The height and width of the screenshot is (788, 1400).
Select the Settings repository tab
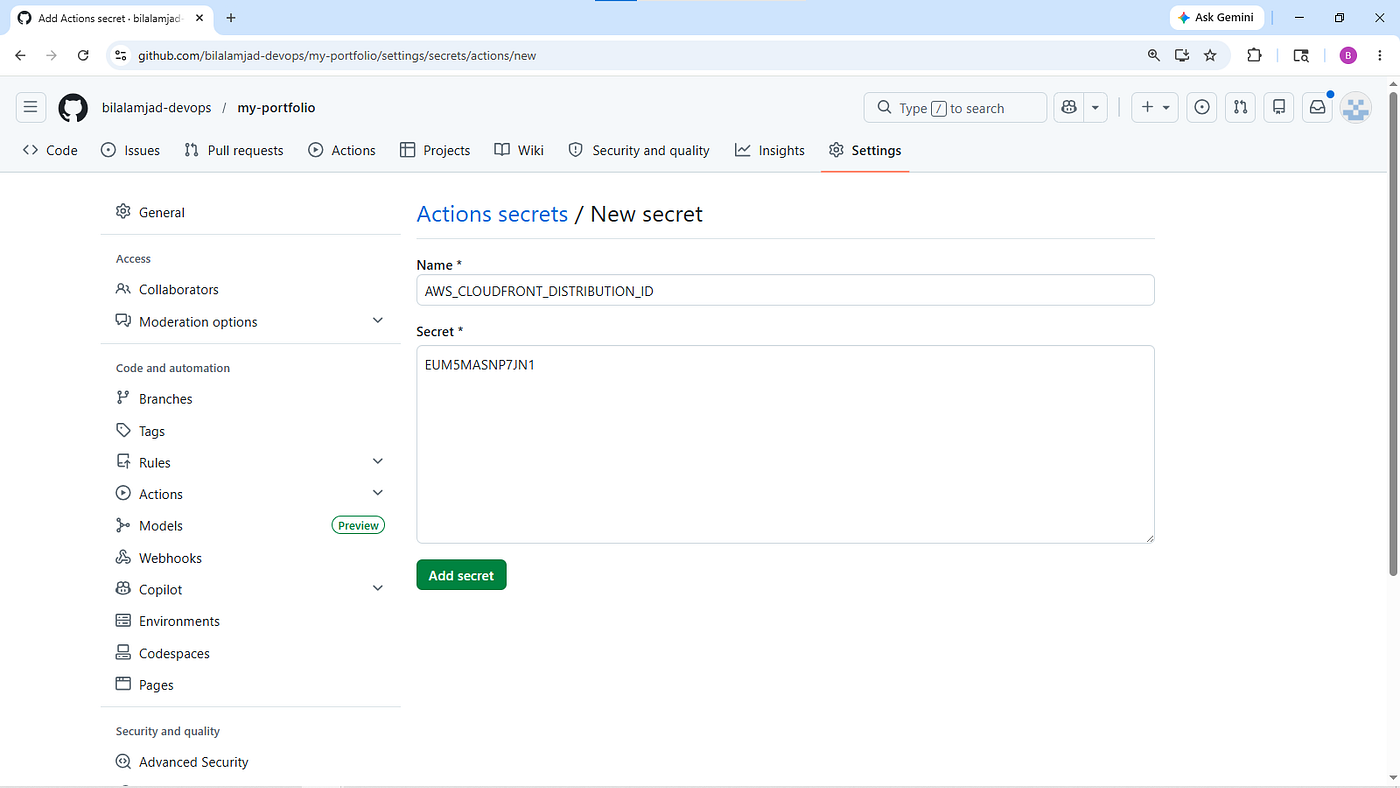pos(865,150)
